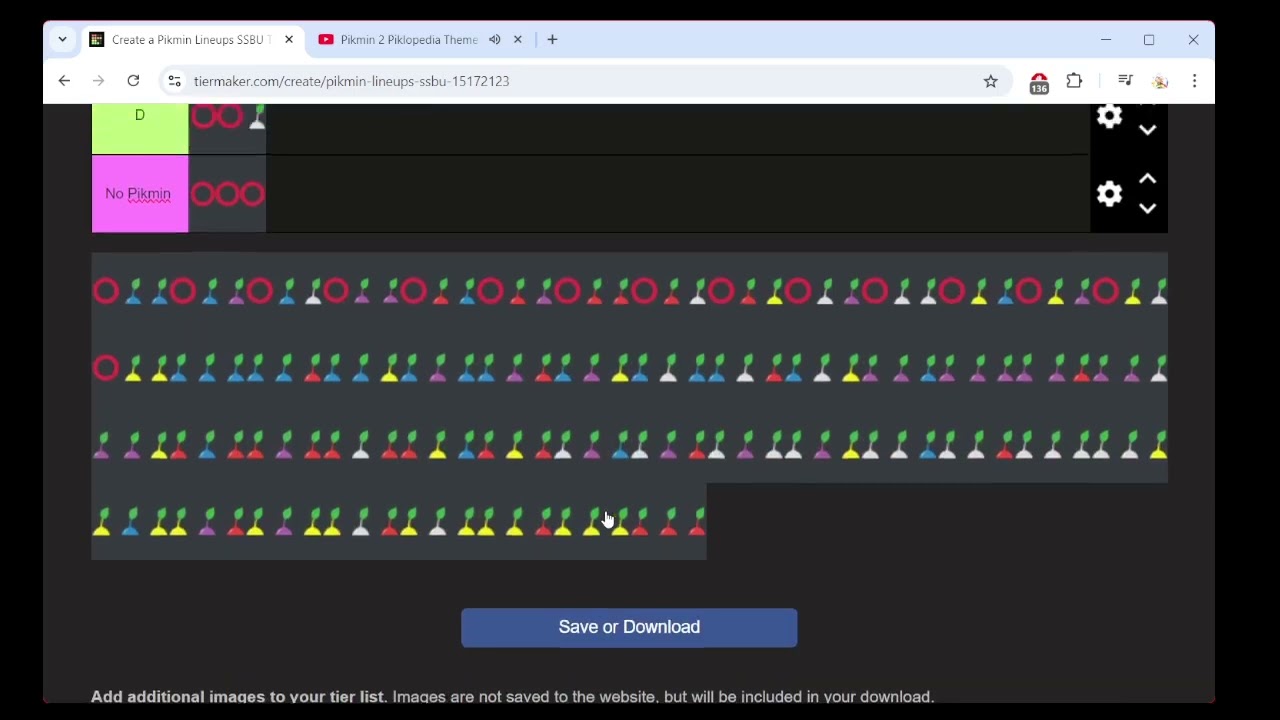Screen dimensions: 1280x720
Task: Open a new browser tab
Action: [x=552, y=40]
